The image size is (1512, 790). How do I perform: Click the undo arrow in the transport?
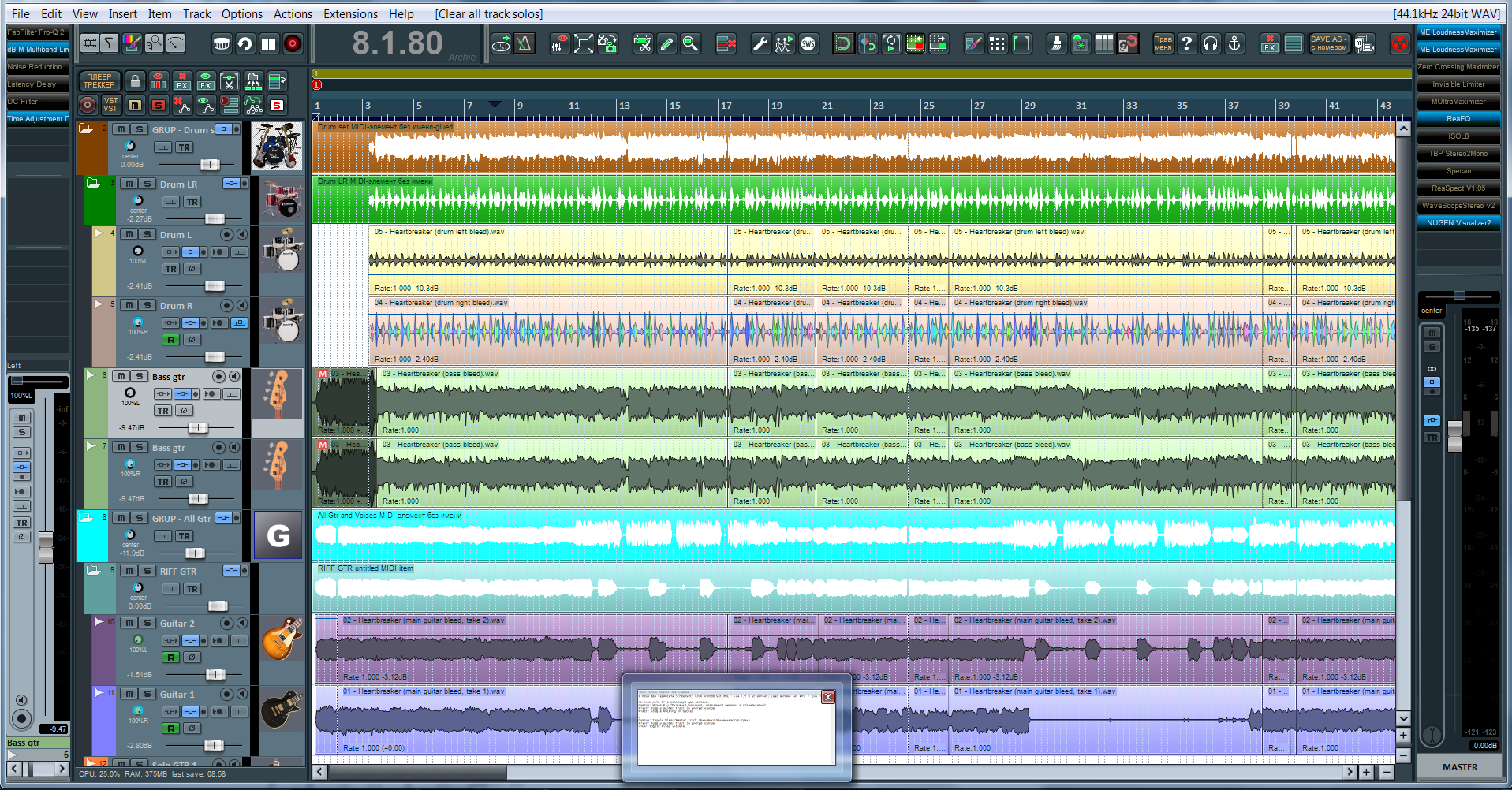(x=245, y=43)
